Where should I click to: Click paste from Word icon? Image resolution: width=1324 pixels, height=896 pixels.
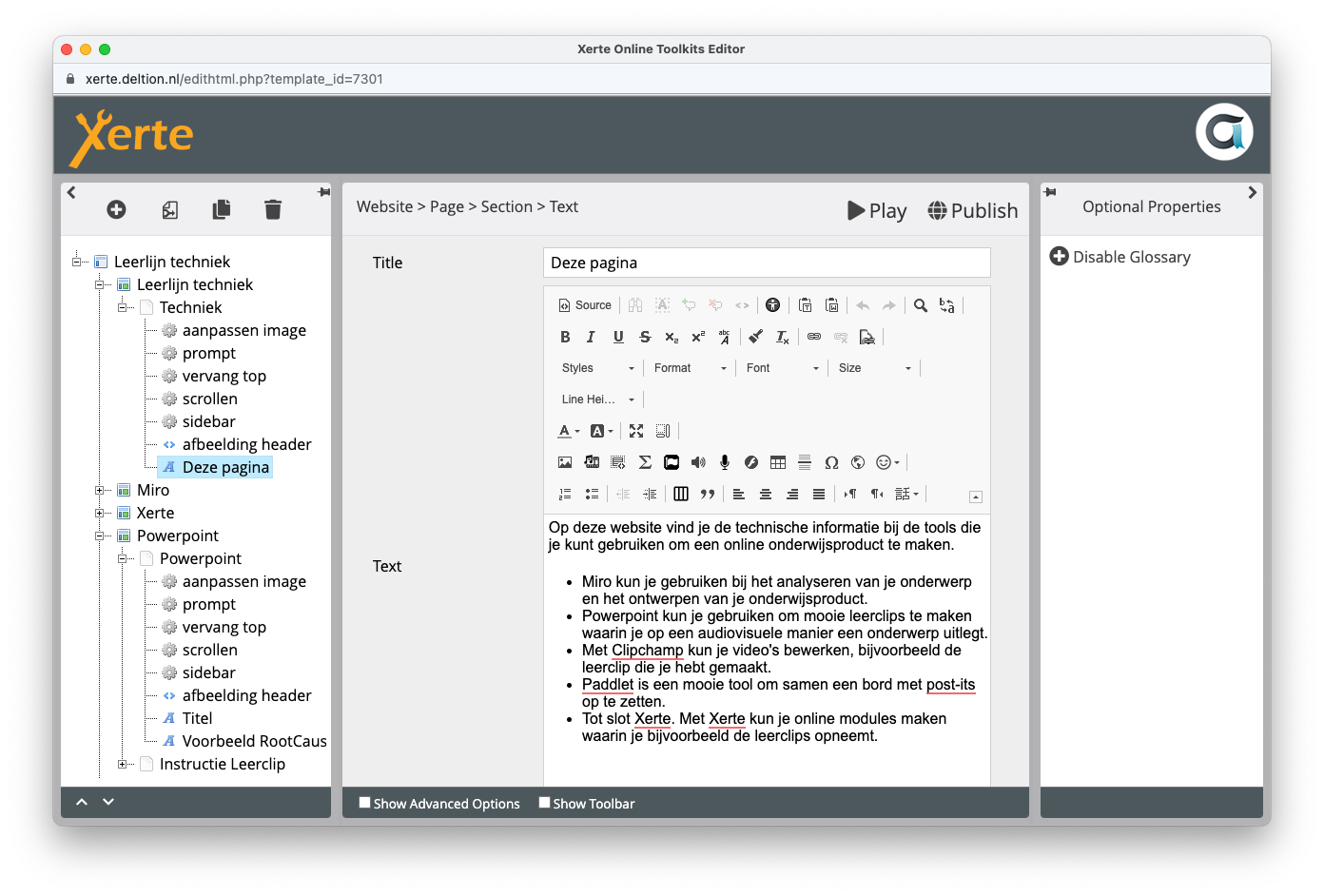[831, 305]
